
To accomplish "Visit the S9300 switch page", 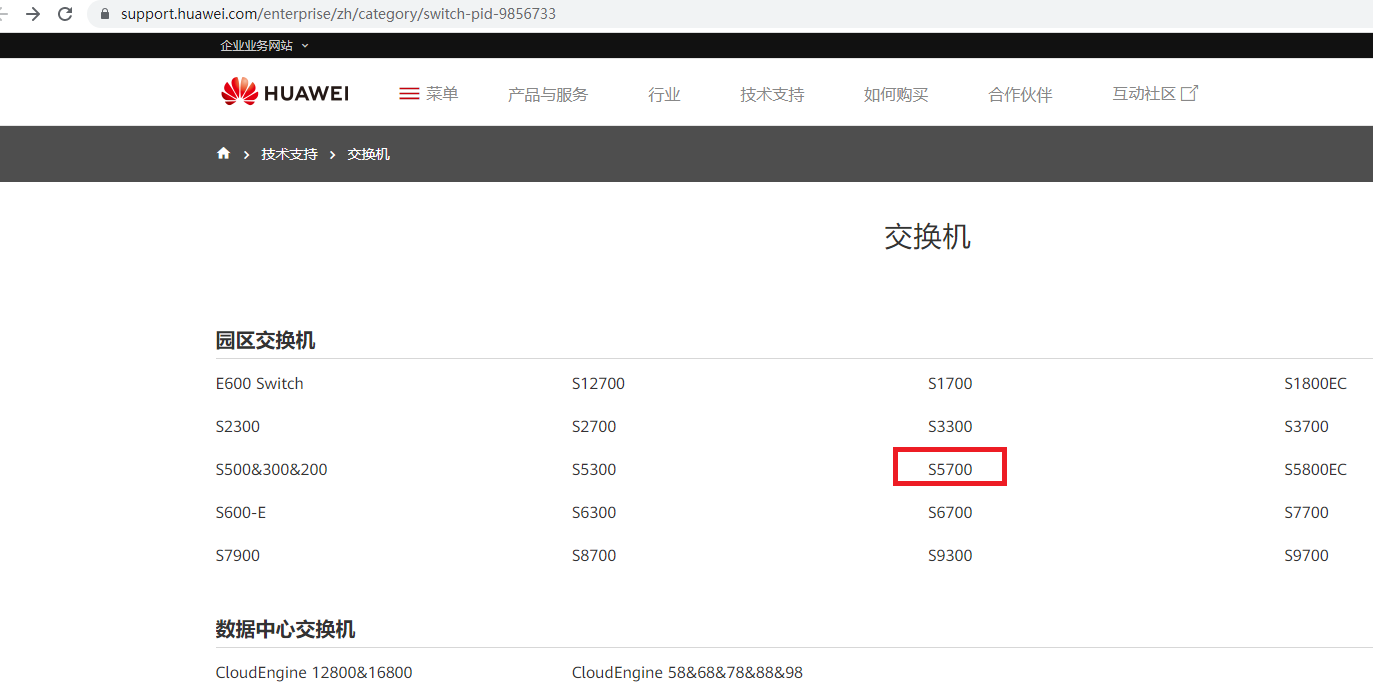I will 950,555.
